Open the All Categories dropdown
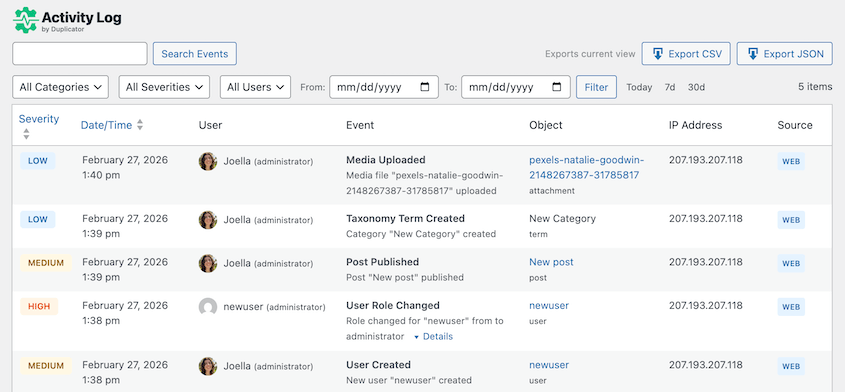 click(60, 87)
